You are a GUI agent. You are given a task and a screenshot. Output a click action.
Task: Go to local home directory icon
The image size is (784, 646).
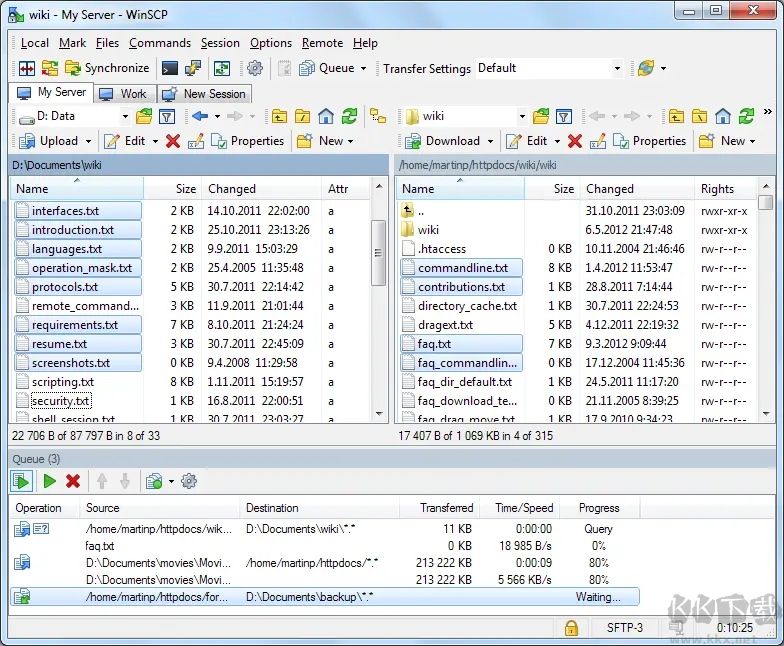325,116
